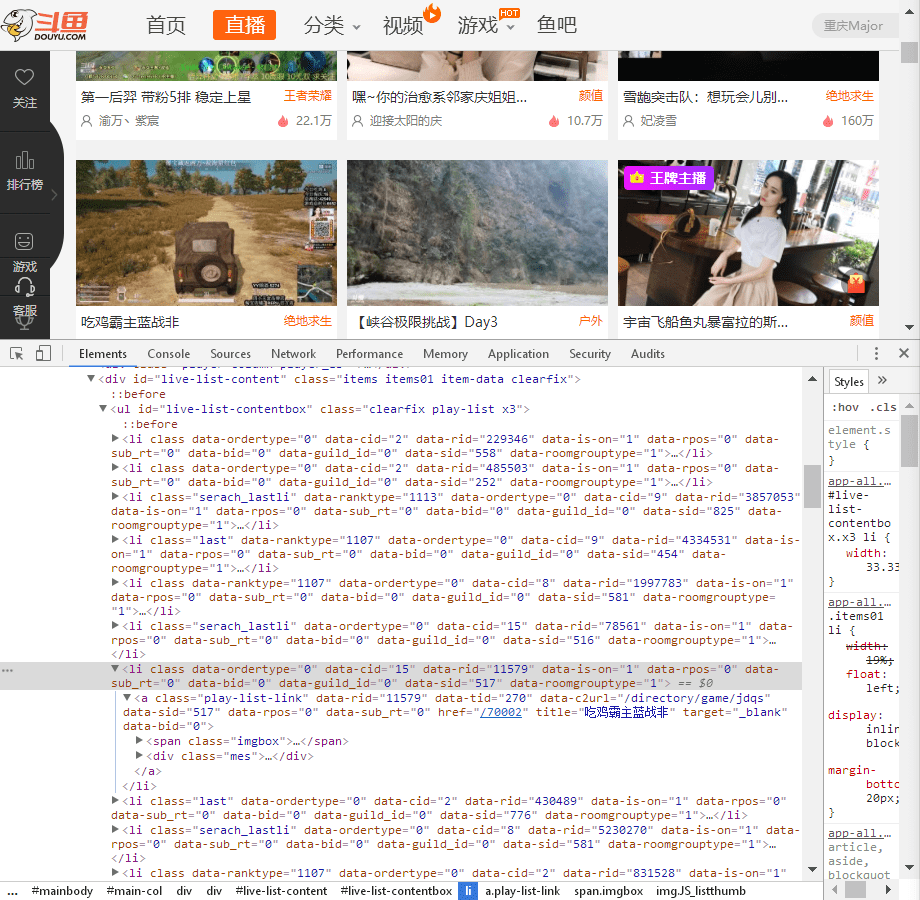Expand the li with data-rid 485503

point(115,468)
